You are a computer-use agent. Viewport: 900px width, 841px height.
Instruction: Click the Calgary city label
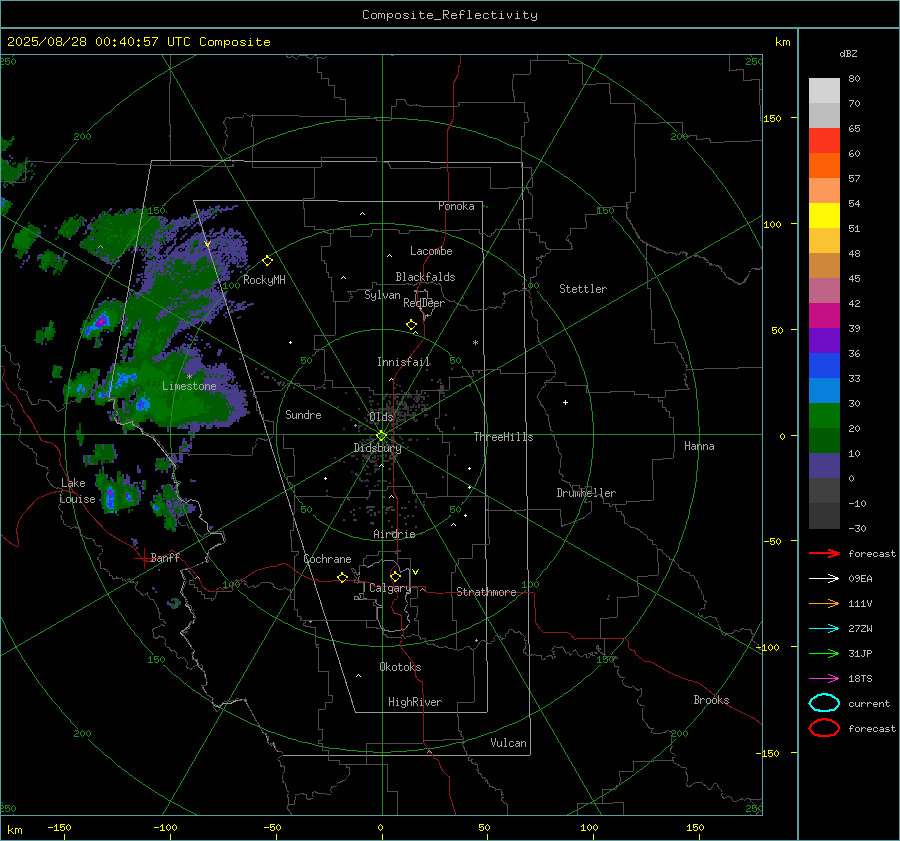[390, 588]
